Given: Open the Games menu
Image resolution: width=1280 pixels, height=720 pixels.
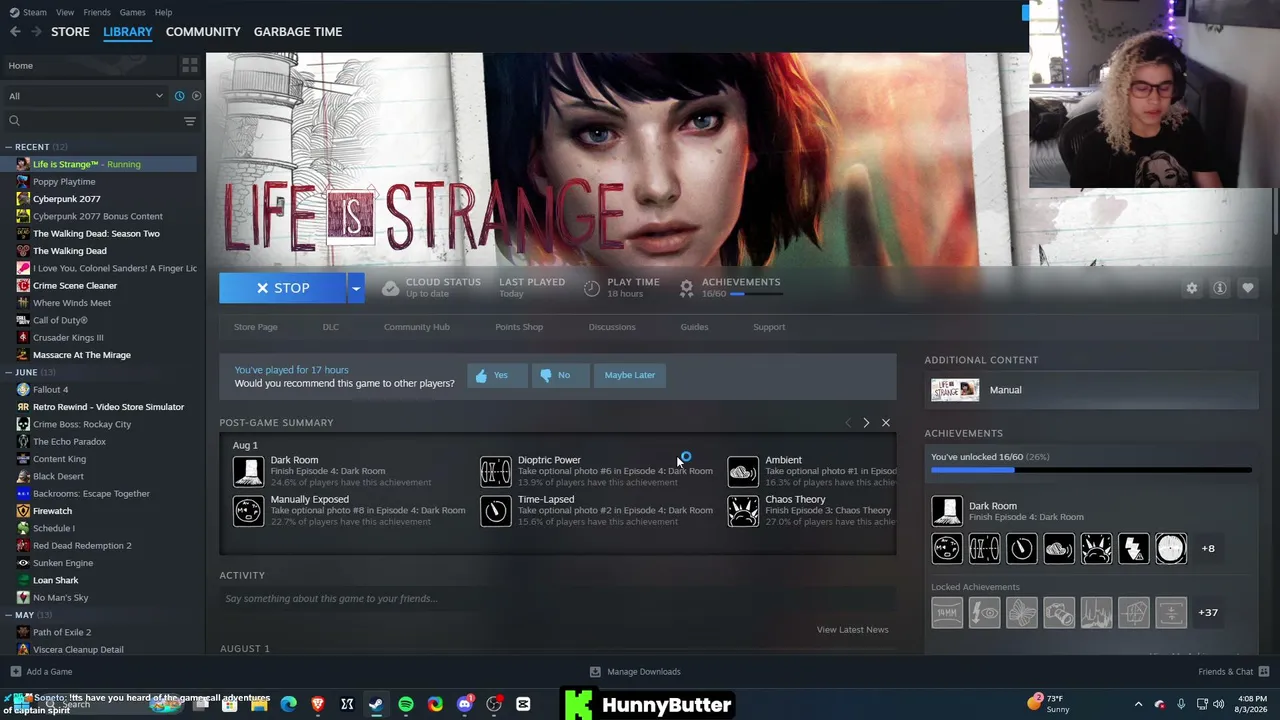Looking at the screenshot, I should point(132,12).
